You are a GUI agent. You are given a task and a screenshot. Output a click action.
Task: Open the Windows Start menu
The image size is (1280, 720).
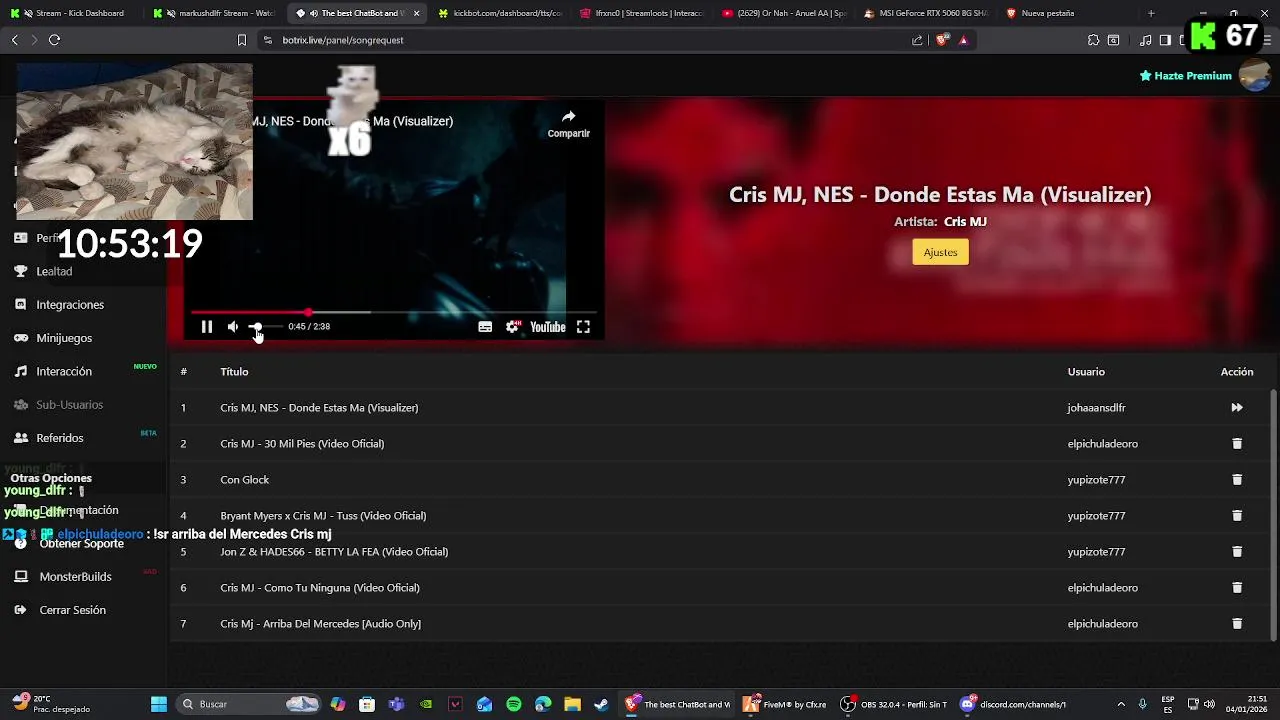pos(158,704)
